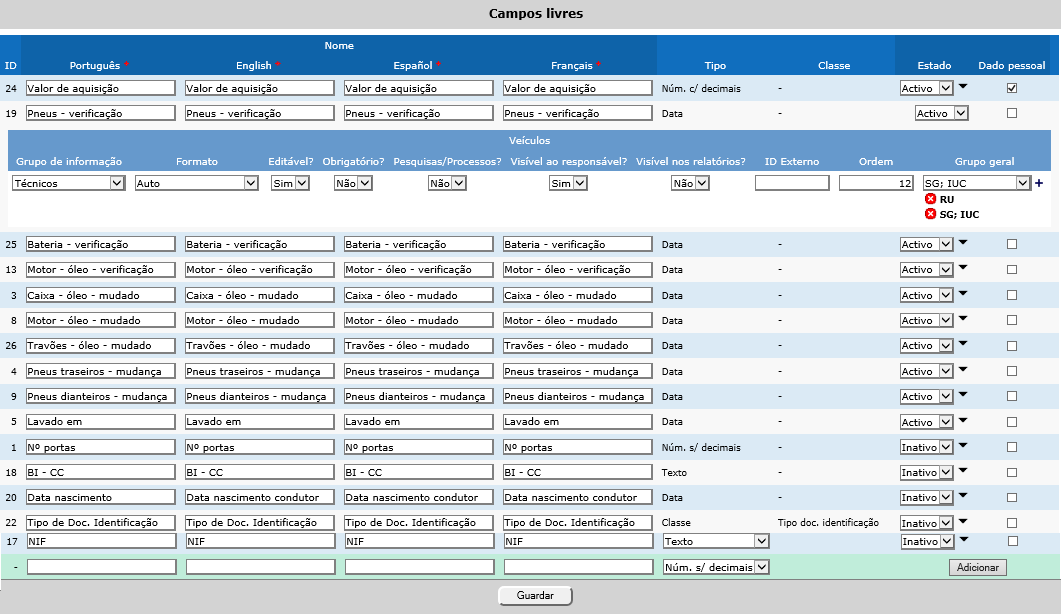Screen dimensions: 1061x614
Task: Check Dado pessoal for Tipo de Doc. Identificação
Action: (x=1012, y=523)
